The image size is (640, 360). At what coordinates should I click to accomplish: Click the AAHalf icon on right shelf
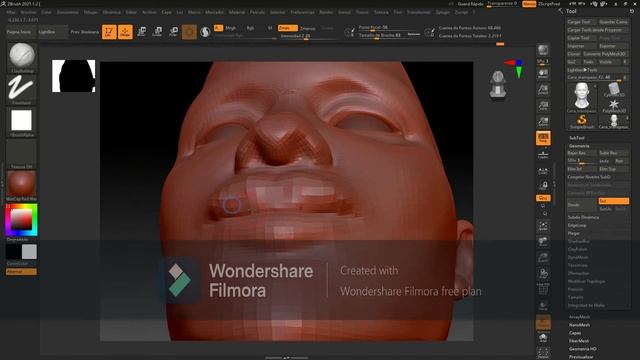click(543, 122)
